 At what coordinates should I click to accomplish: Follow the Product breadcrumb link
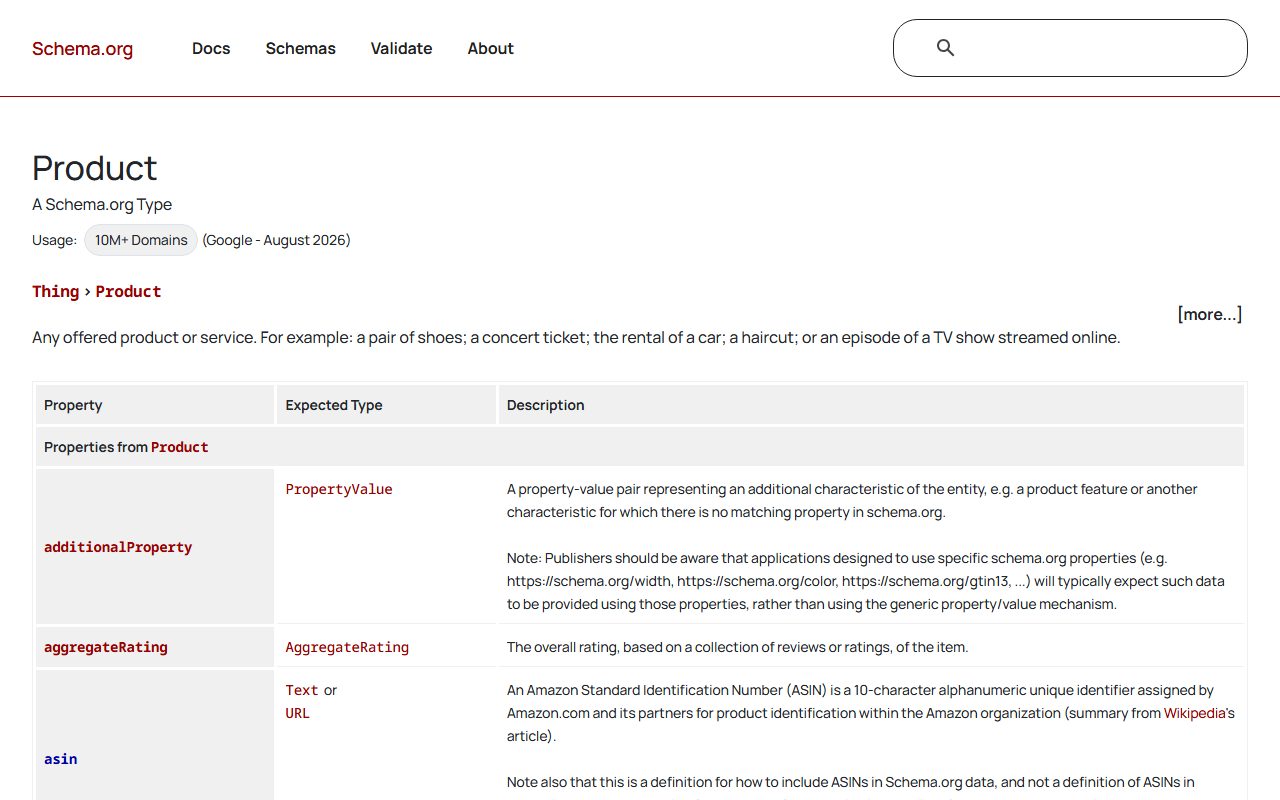pos(128,291)
